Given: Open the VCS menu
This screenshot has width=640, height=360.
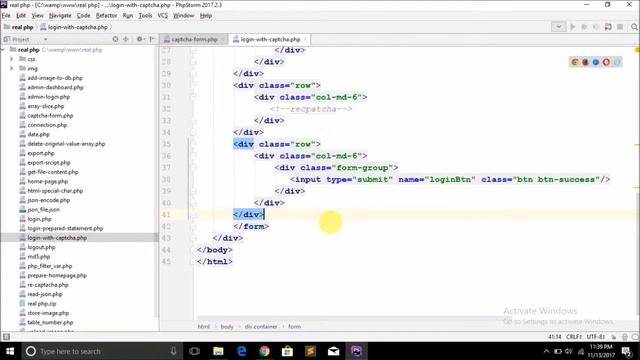Looking at the screenshot, I should tap(162, 16).
